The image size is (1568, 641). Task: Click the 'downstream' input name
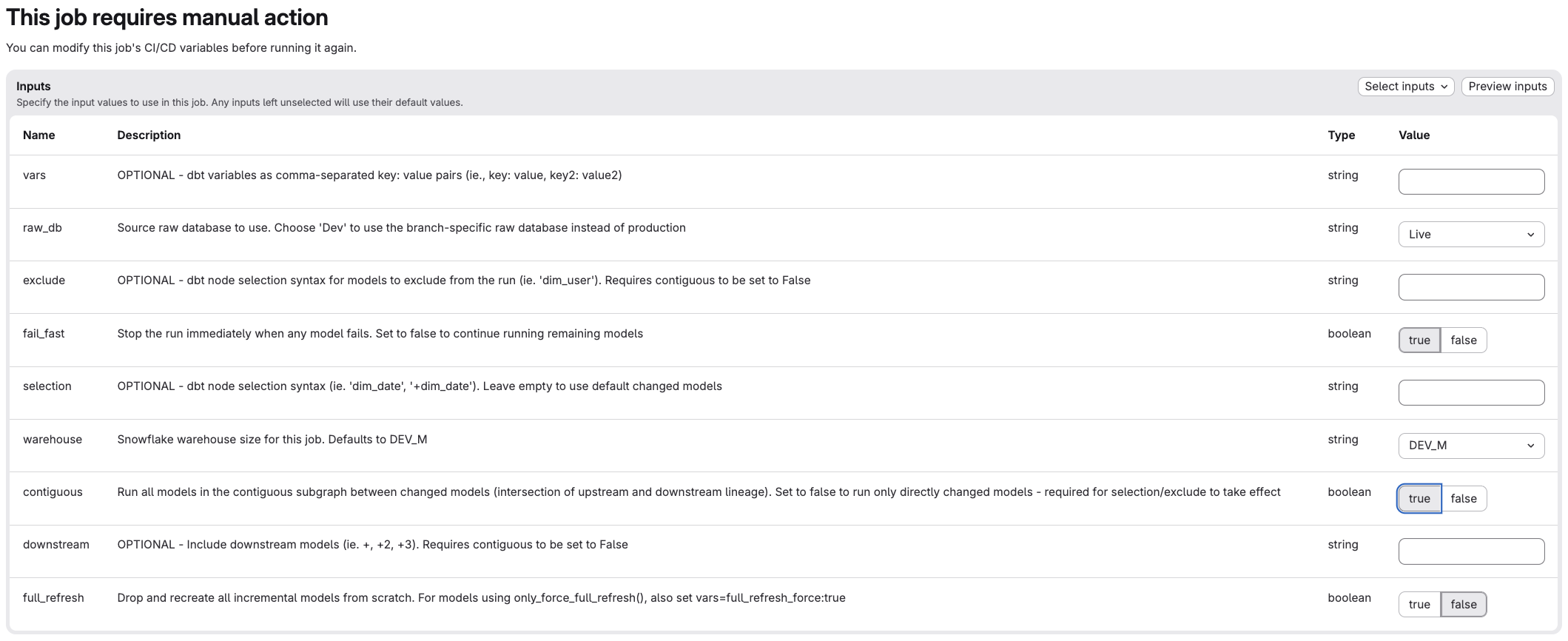55,545
